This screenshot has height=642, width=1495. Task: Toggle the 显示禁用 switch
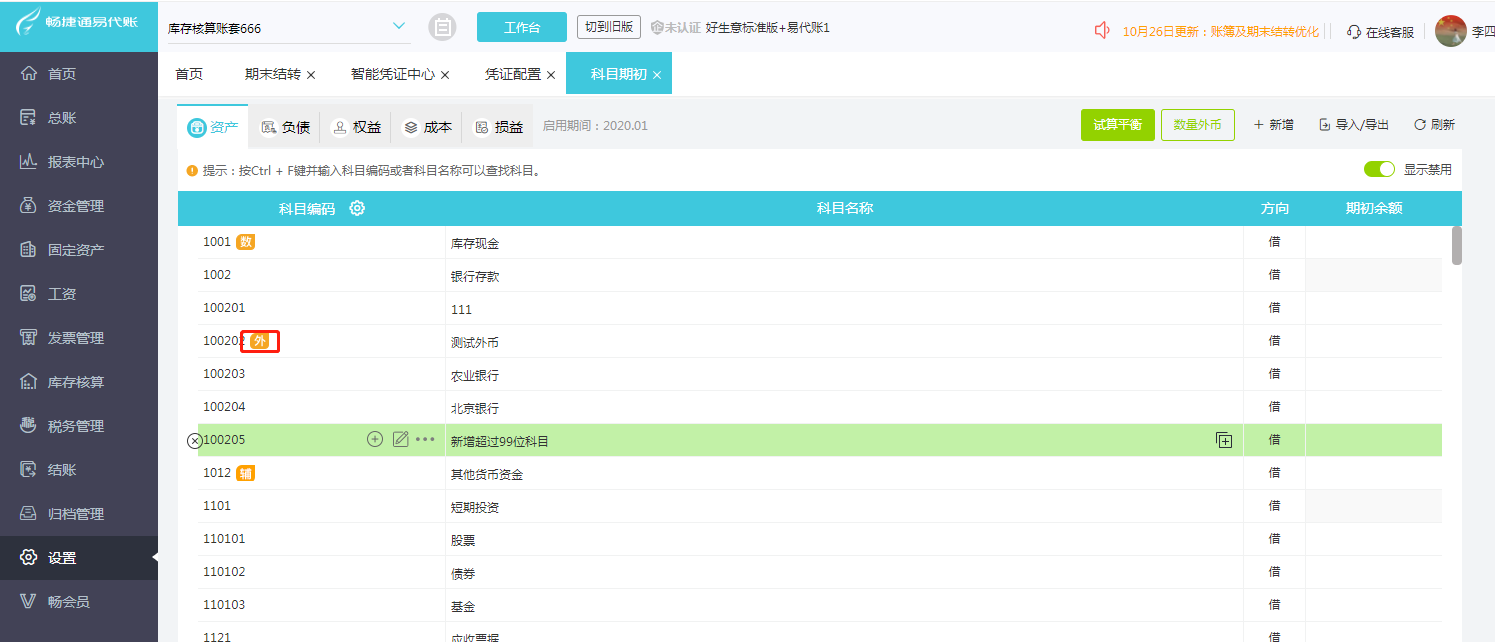coord(1379,170)
